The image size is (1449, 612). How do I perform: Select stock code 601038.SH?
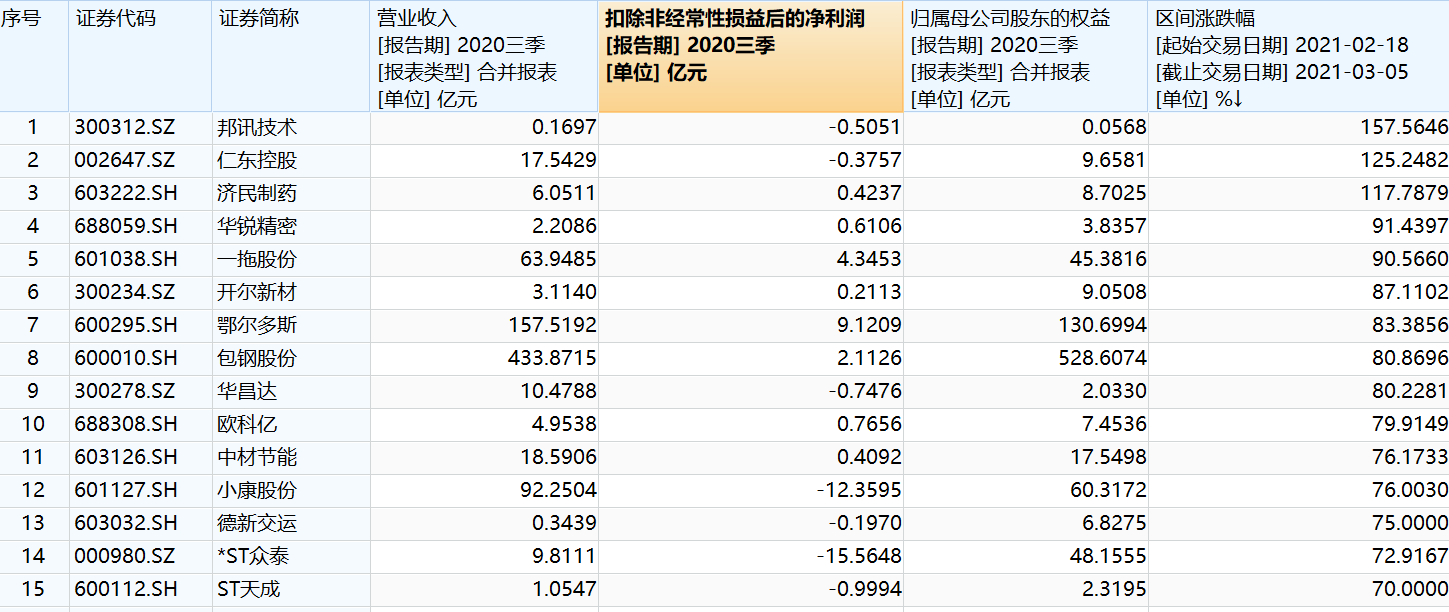[125, 260]
